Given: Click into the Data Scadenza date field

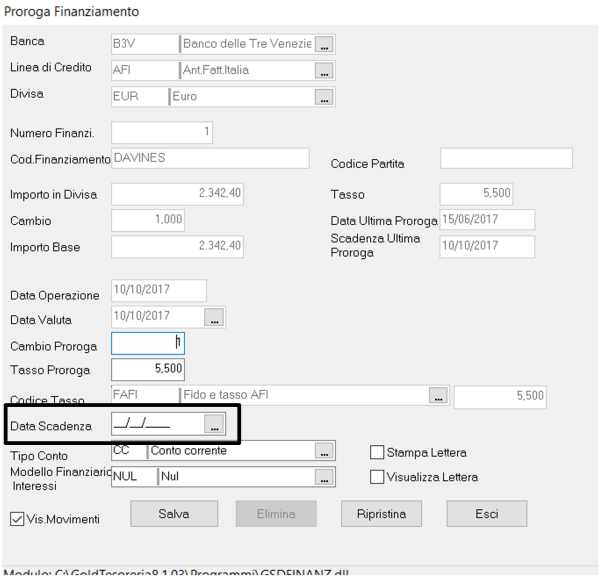Looking at the screenshot, I should [x=155, y=425].
